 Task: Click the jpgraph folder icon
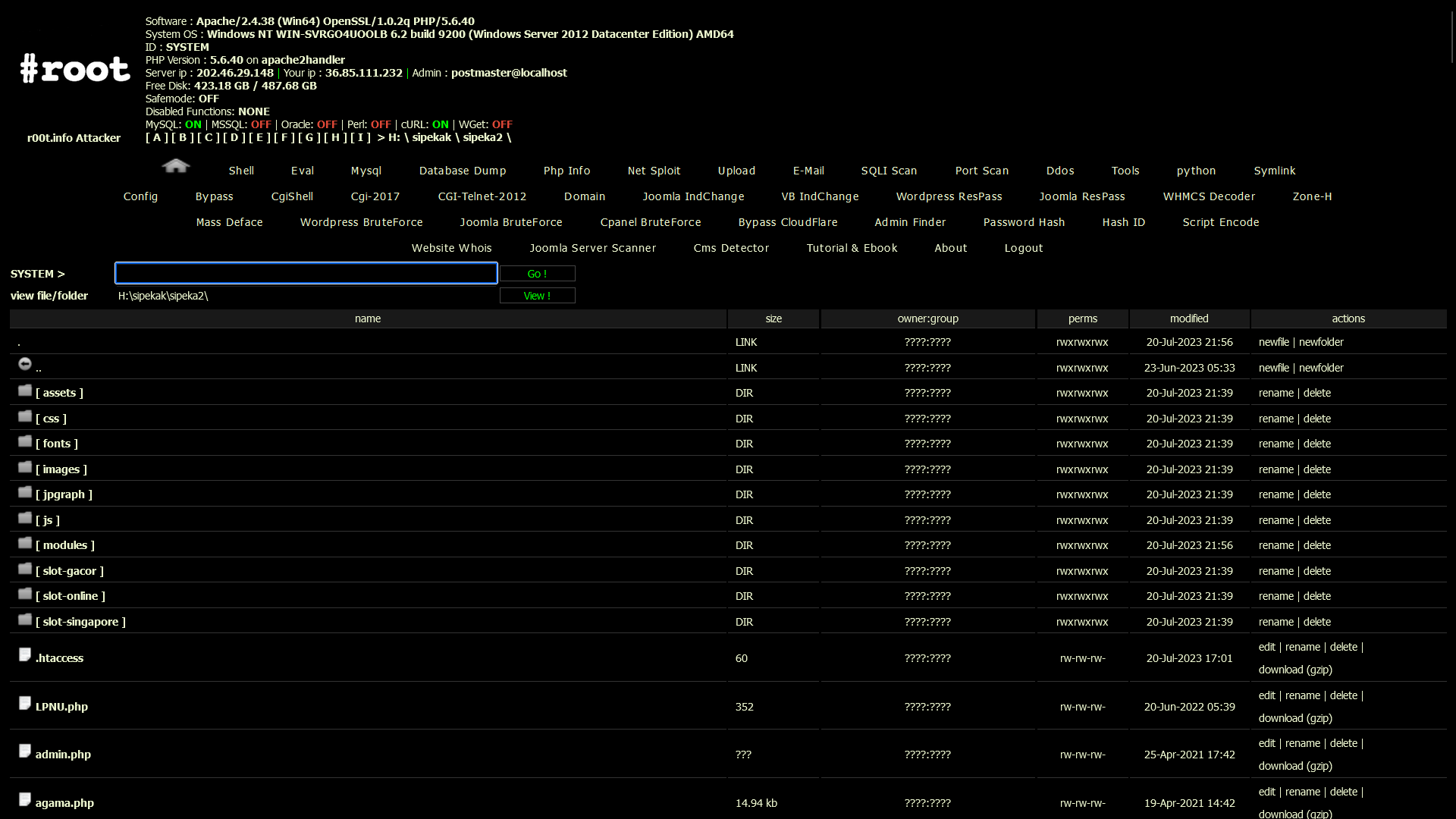click(25, 492)
